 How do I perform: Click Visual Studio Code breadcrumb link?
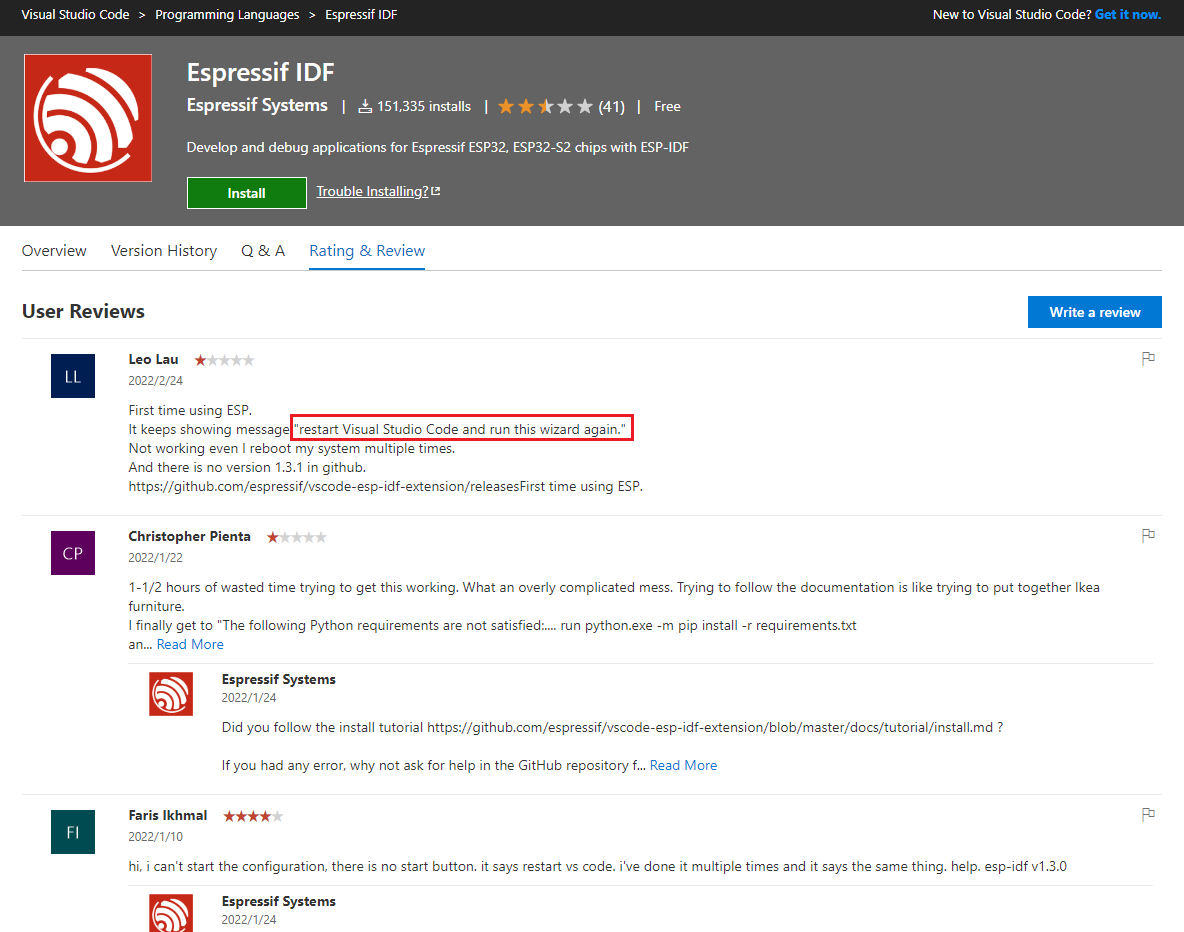pos(76,14)
